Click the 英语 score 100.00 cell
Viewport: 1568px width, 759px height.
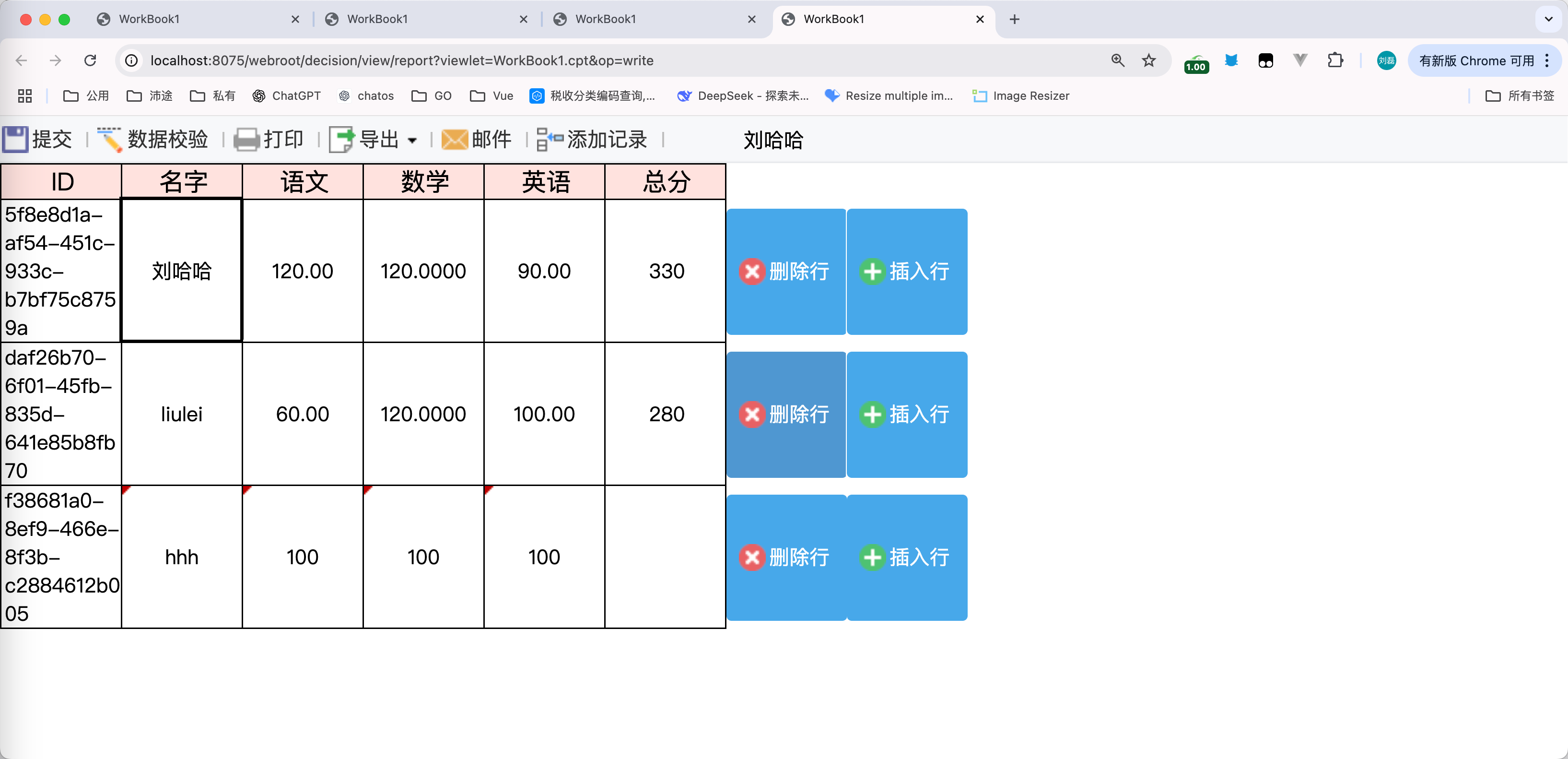click(x=544, y=414)
